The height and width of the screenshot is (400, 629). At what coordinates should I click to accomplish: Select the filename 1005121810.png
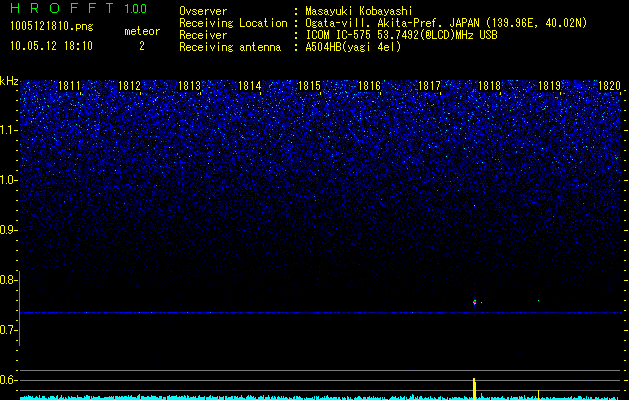click(x=52, y=27)
